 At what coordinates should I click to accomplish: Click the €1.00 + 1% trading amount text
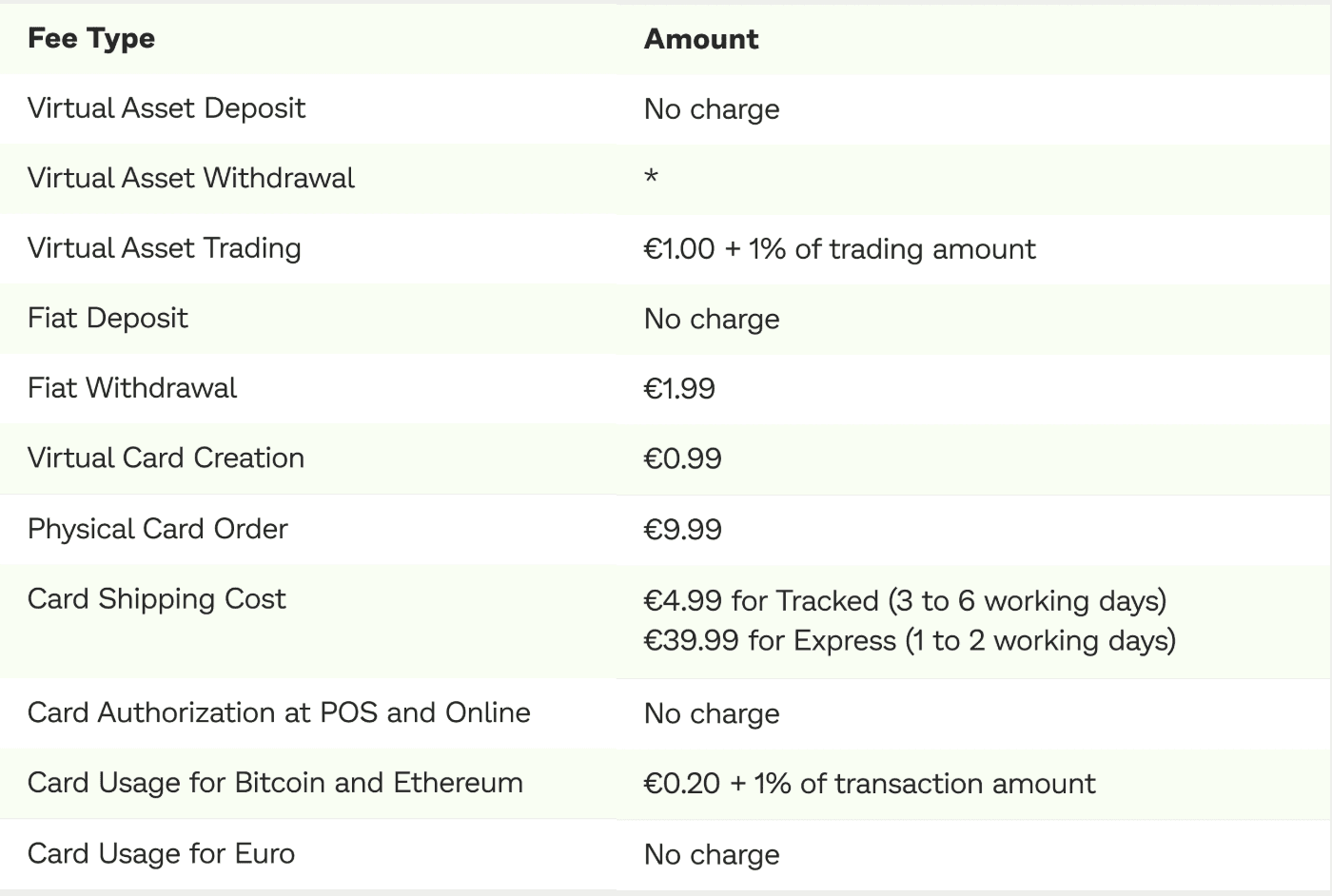840,249
